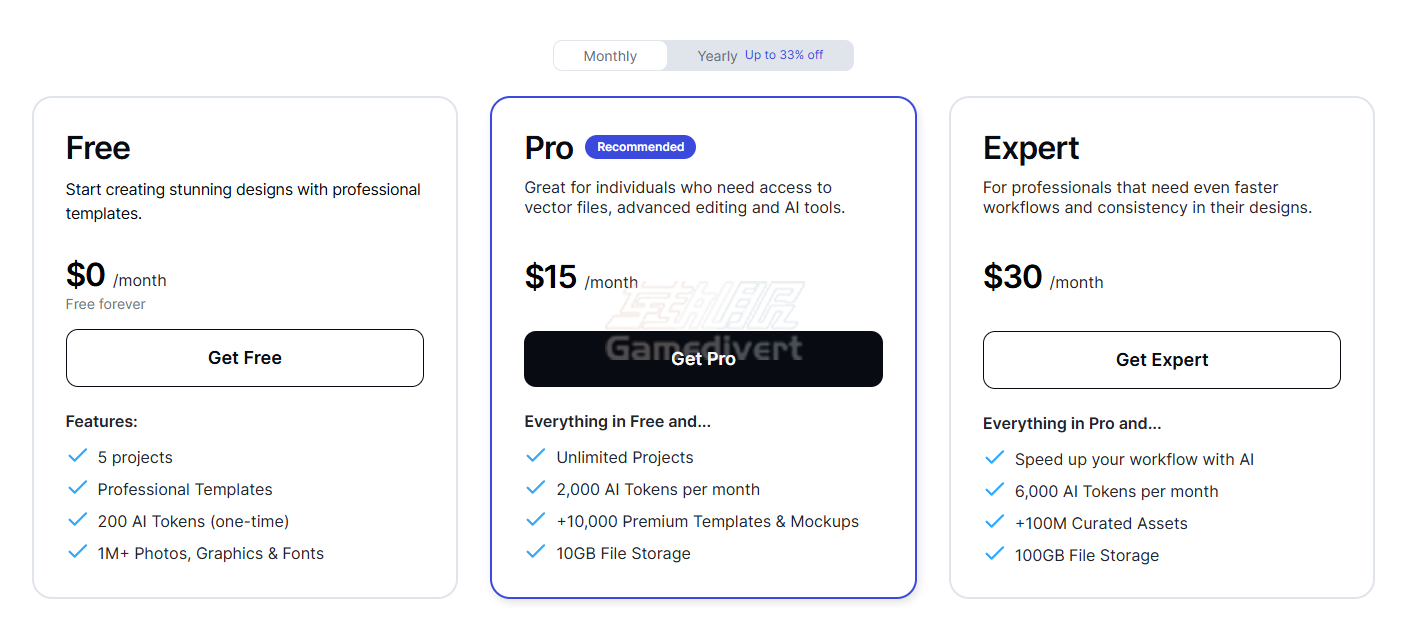Click checkmark beside 2,000 AI Tokens per month
Image resolution: width=1410 pixels, height=640 pixels.
pos(536,488)
